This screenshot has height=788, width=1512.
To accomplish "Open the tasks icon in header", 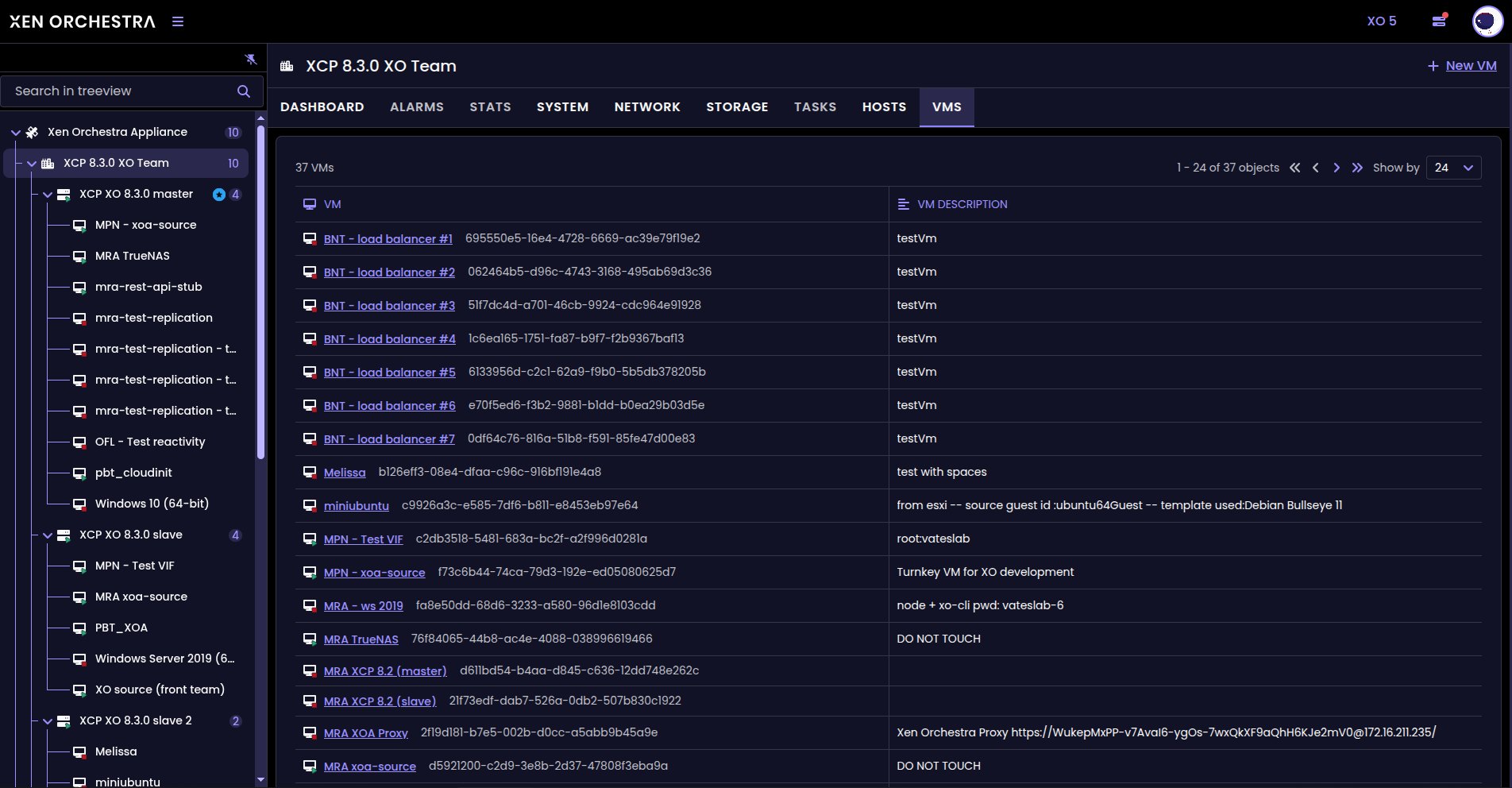I will (1439, 21).
